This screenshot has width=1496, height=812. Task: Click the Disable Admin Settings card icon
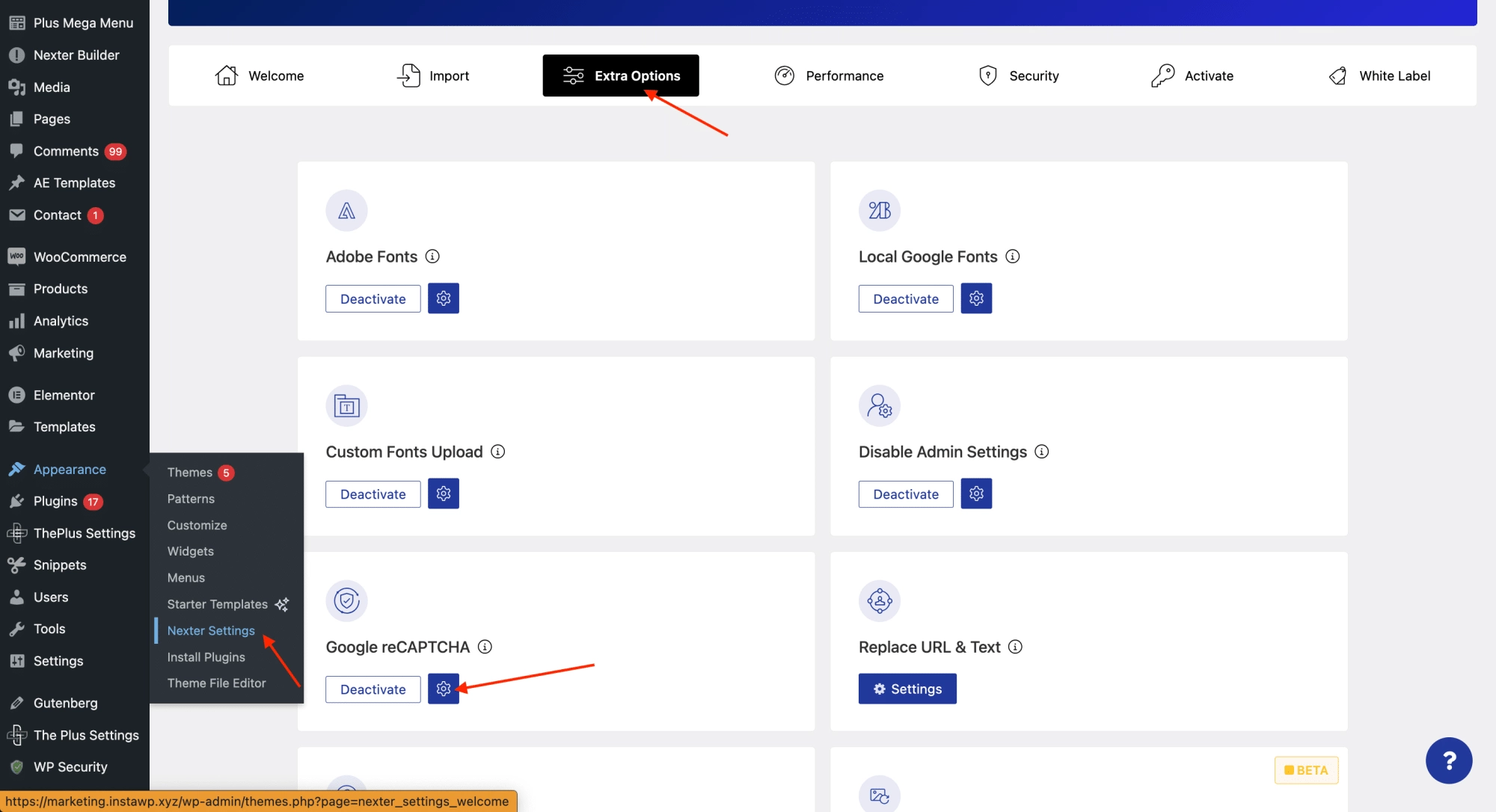tap(880, 406)
